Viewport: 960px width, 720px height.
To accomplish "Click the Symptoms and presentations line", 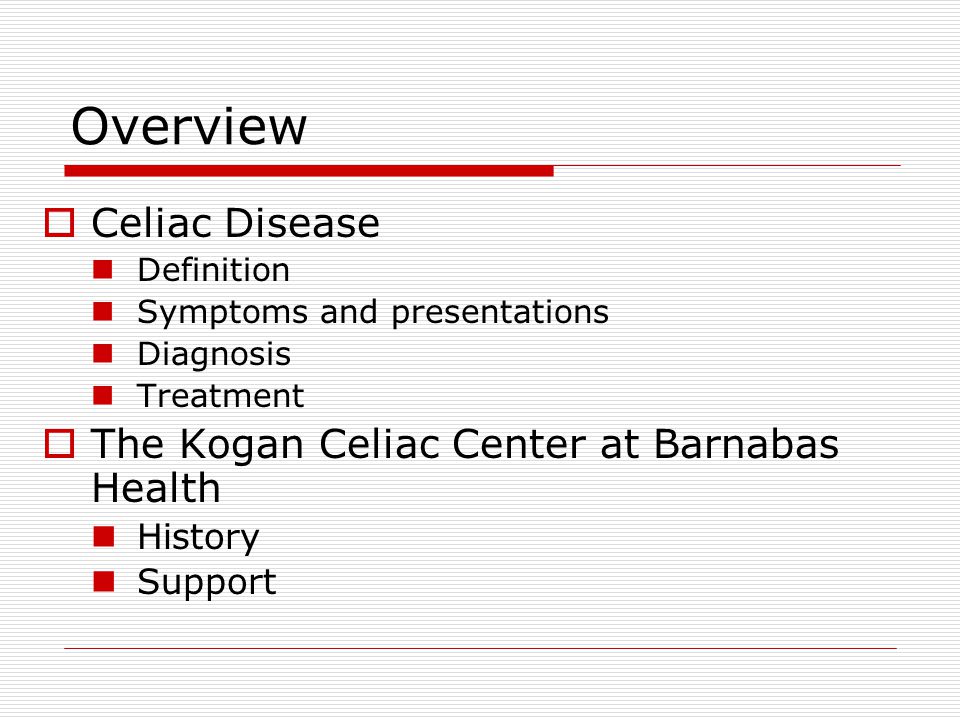I will [x=373, y=313].
